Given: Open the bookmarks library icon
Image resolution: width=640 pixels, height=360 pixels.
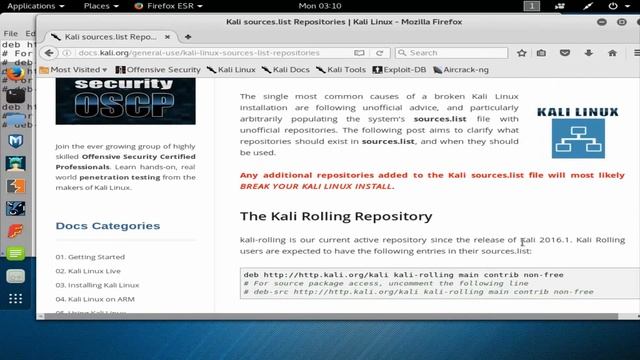Looking at the screenshot, I should (x=541, y=53).
